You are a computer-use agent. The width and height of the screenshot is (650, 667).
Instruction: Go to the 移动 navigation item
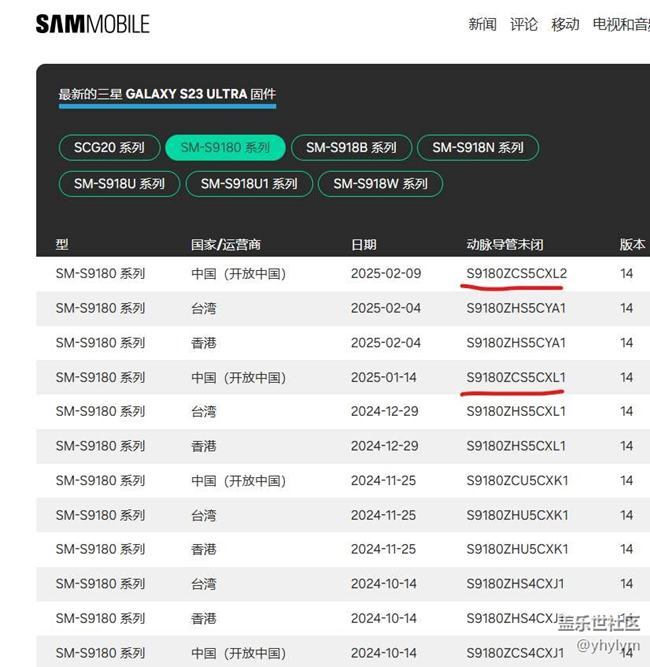(565, 24)
